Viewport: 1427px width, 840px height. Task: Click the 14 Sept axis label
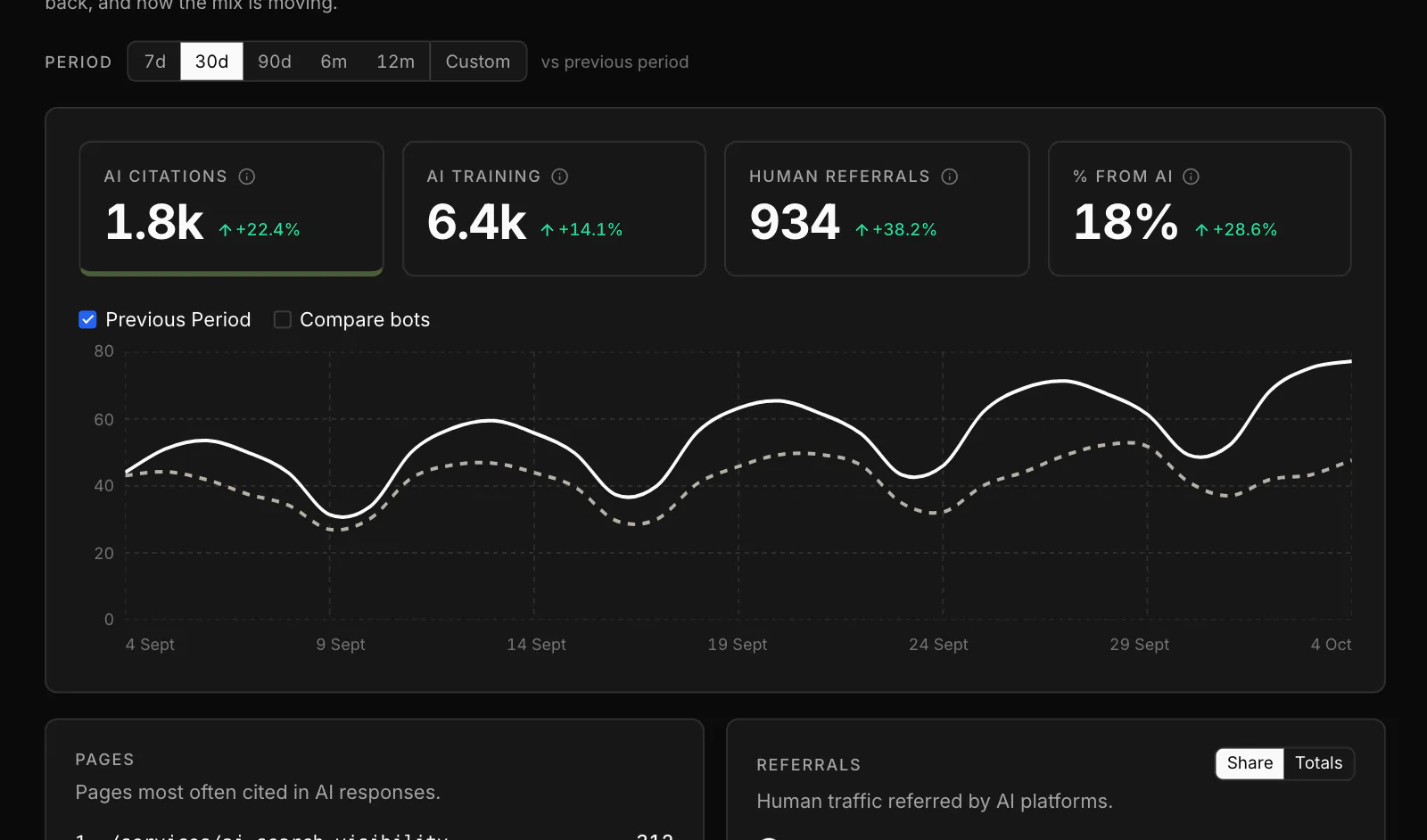coord(537,645)
